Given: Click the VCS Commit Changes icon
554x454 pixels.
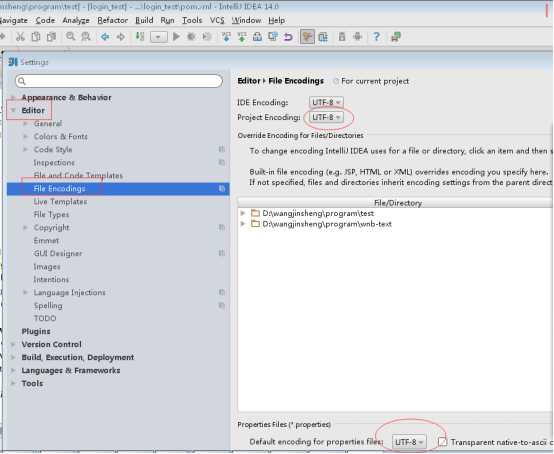Looking at the screenshot, I should pyautogui.click(x=242, y=37).
